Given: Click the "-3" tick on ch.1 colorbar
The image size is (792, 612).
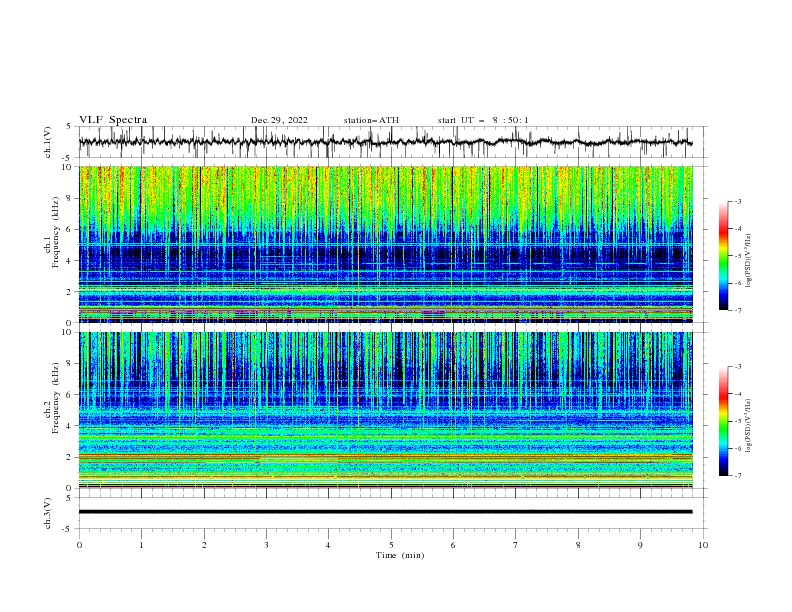Looking at the screenshot, I should coord(738,201).
